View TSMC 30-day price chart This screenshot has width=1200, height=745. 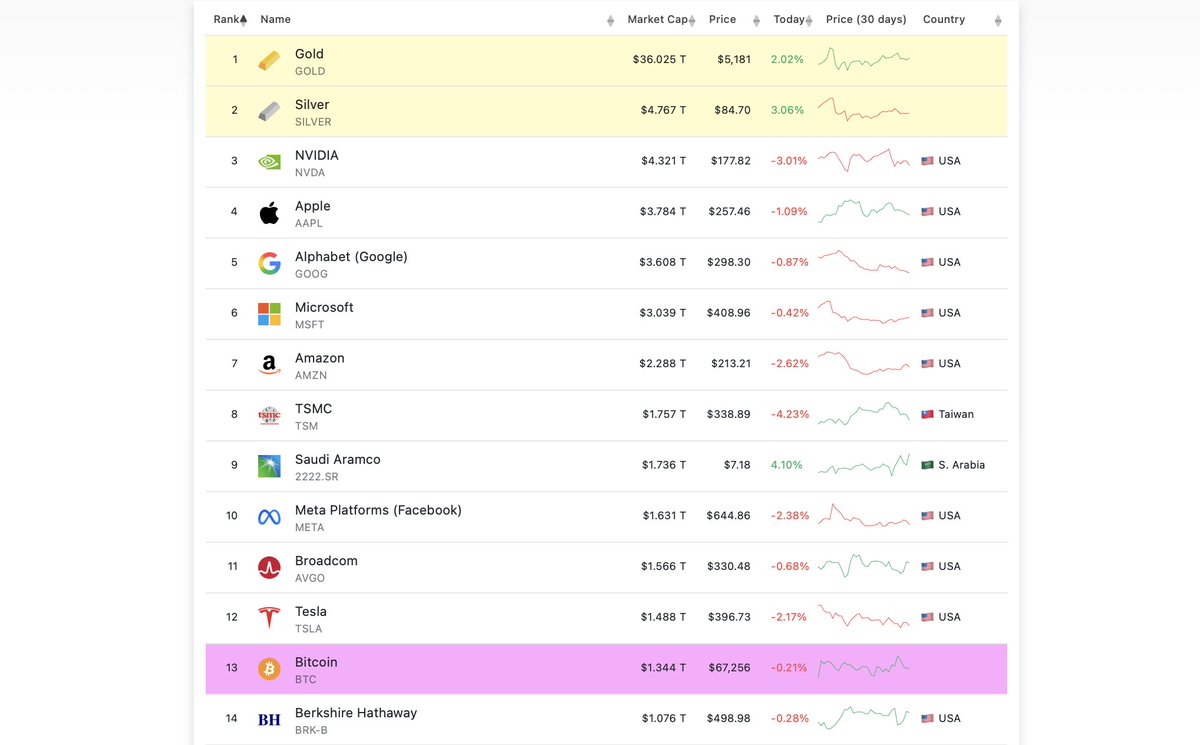tap(863, 414)
